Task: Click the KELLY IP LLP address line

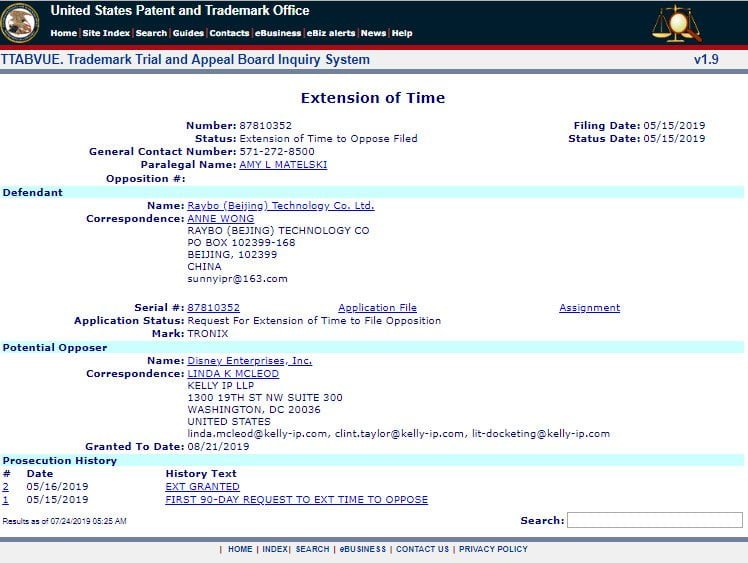Action: pos(220,386)
